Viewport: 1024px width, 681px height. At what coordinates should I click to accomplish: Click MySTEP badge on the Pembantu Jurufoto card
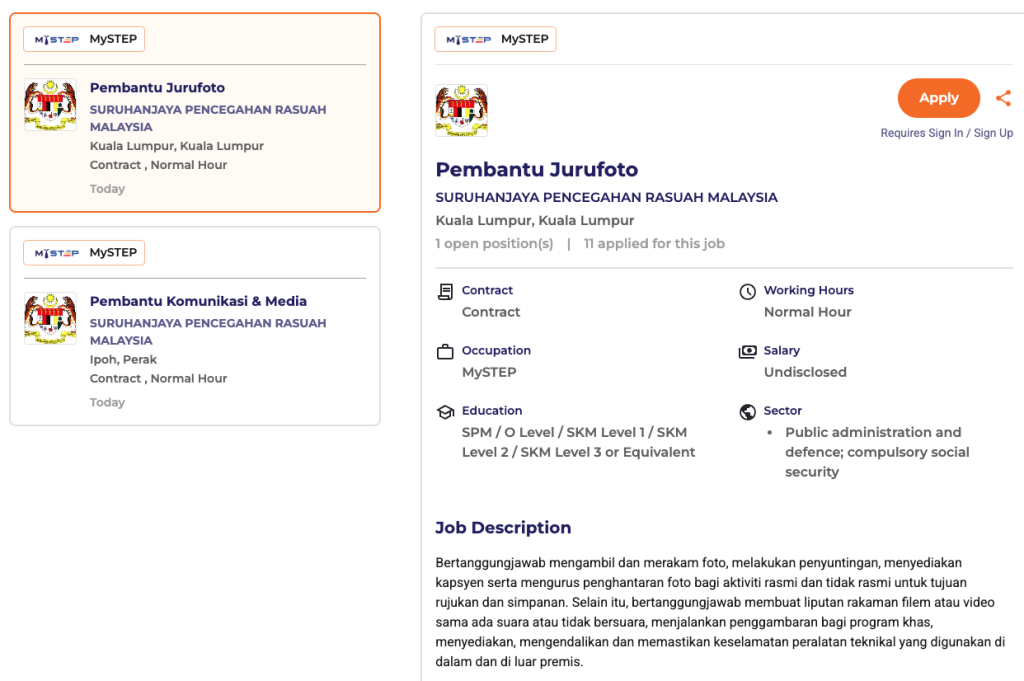click(84, 39)
